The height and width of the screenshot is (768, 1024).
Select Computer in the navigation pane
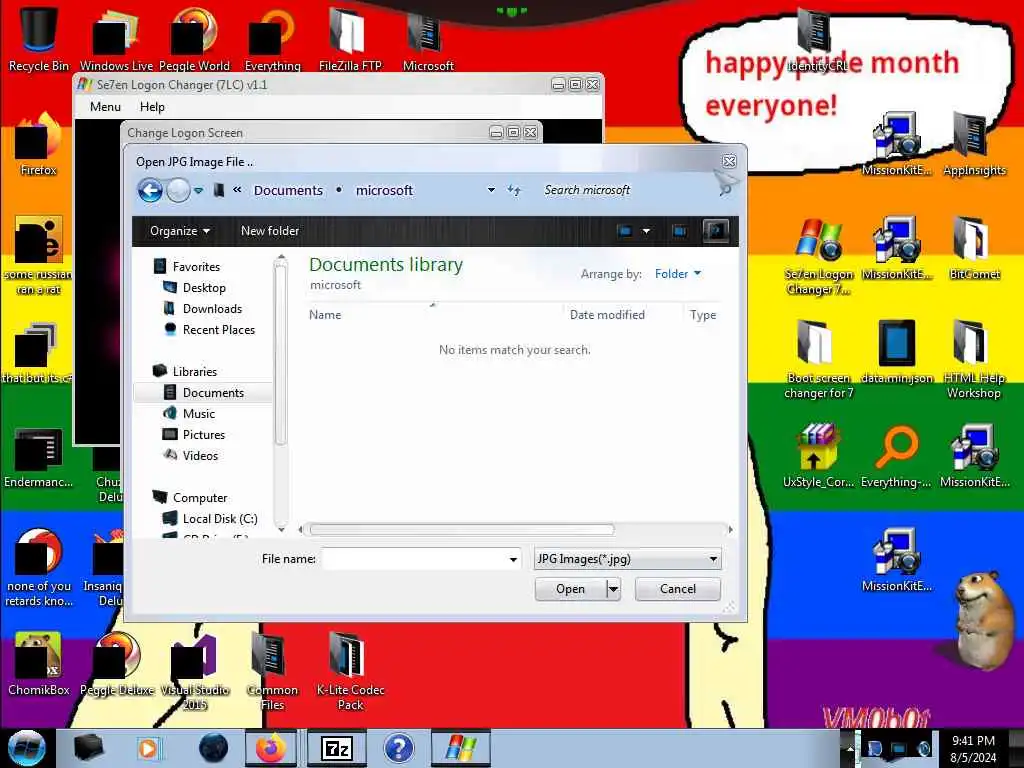200,498
